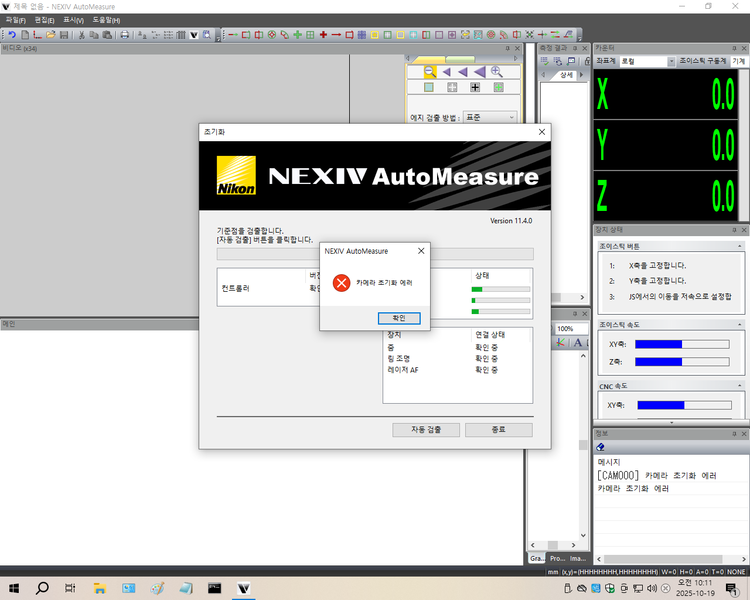750x600 pixels.
Task: Click the zoom in magnifier icon
Action: click(x=497, y=72)
